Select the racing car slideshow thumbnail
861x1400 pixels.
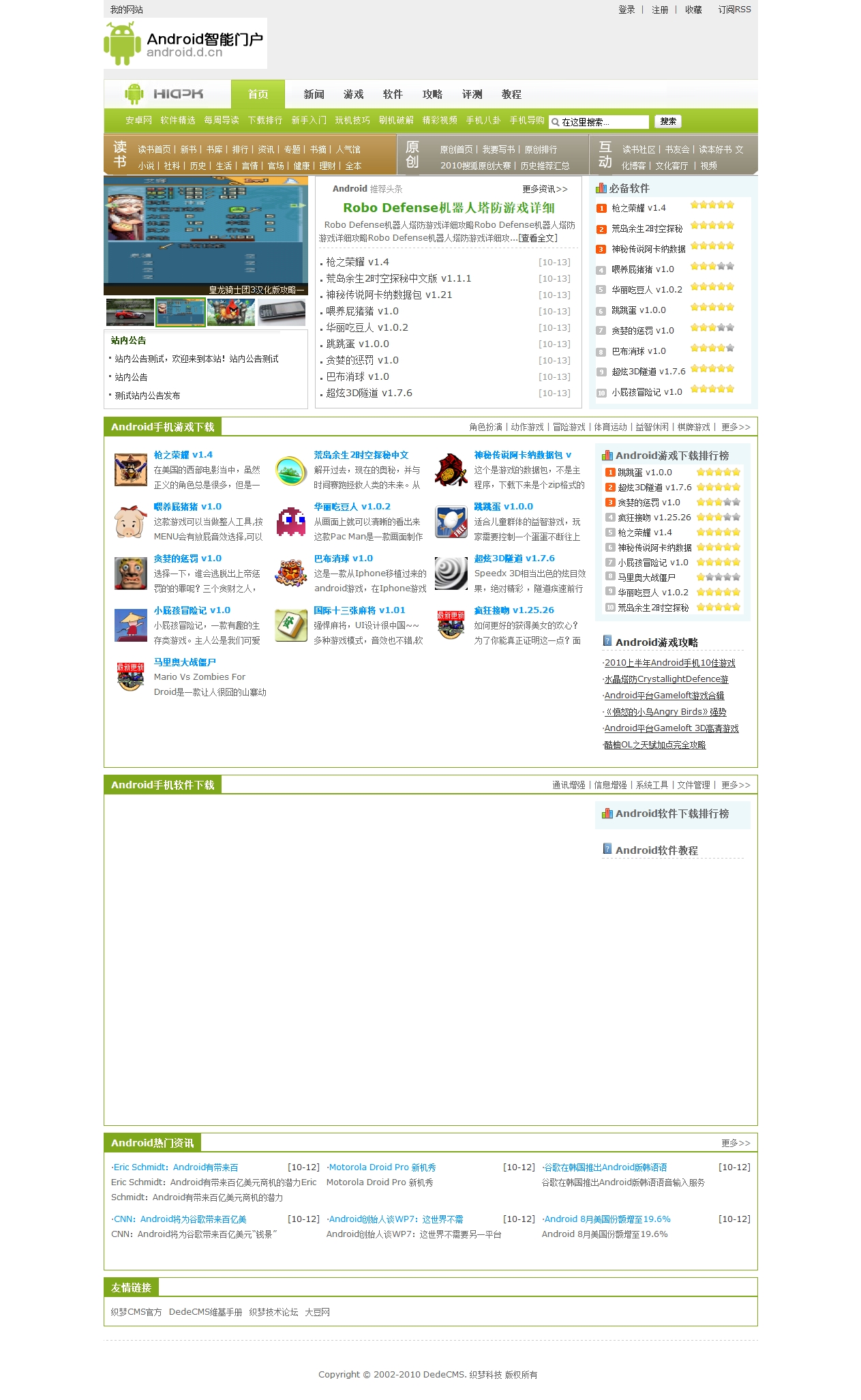pyautogui.click(x=130, y=312)
